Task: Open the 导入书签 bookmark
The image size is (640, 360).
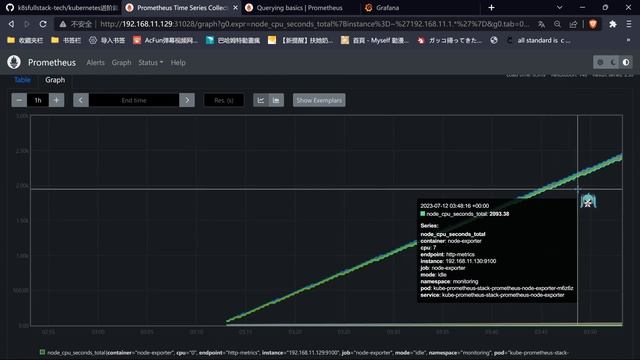Action: pos(107,40)
